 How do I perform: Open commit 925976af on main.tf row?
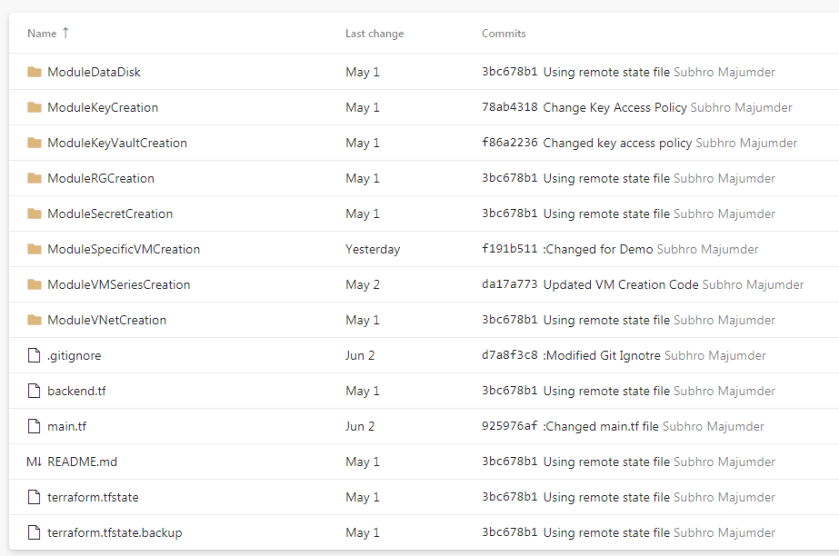(x=510, y=427)
